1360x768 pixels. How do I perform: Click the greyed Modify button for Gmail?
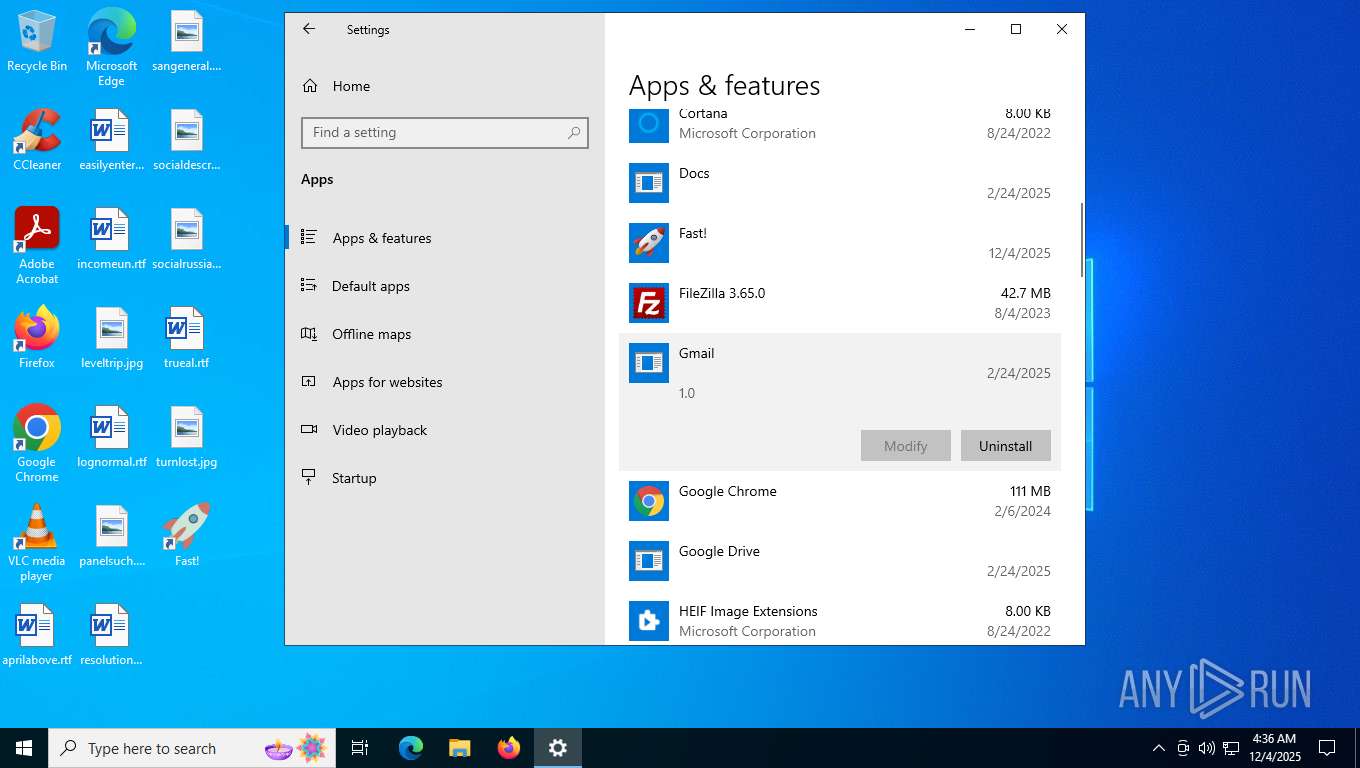pyautogui.click(x=906, y=446)
